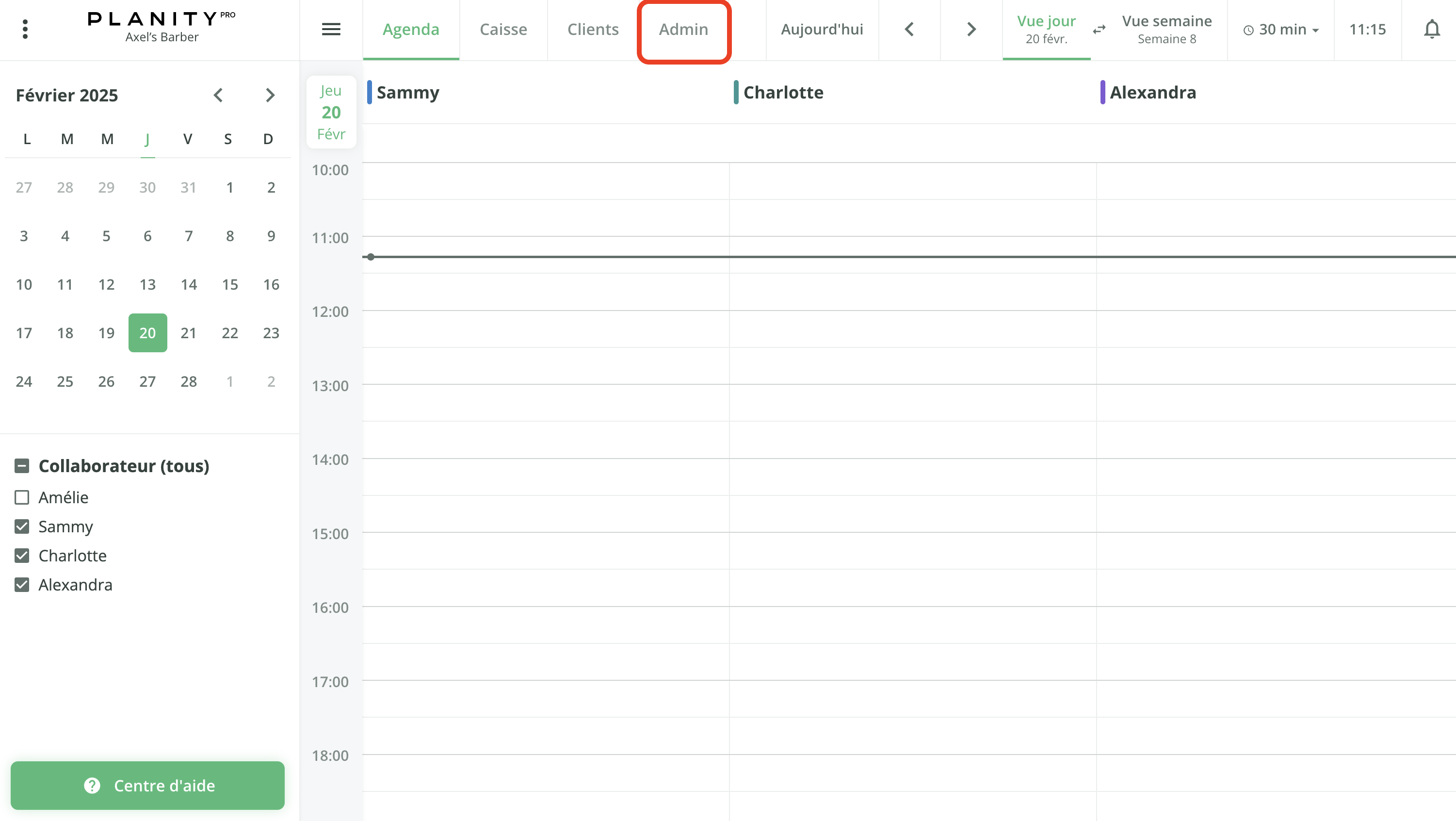
Task: Select the Vue semaine view
Action: 1166,29
